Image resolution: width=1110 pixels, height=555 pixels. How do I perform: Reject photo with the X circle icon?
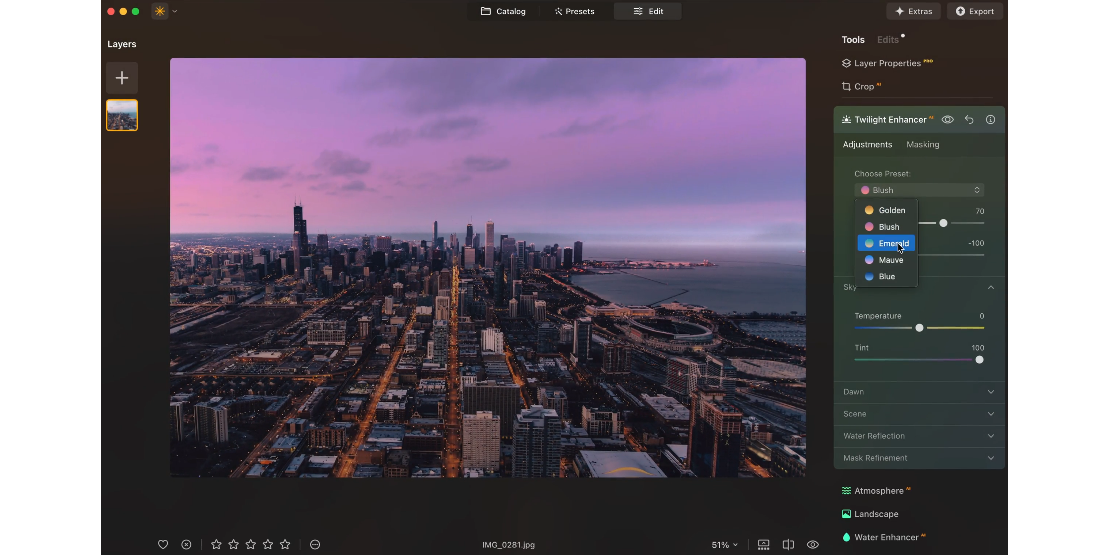coord(186,545)
